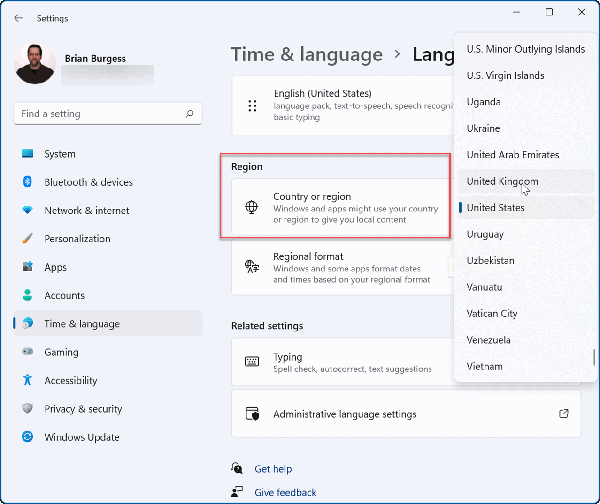
Task: Open Bluetooth & devices category
Action: point(108,182)
